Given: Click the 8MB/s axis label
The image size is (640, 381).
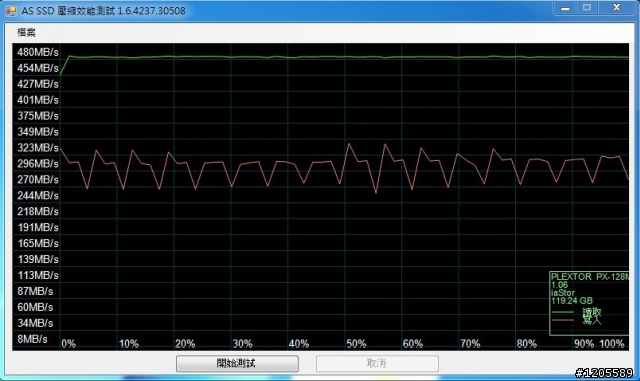Looking at the screenshot, I should pos(32,339).
